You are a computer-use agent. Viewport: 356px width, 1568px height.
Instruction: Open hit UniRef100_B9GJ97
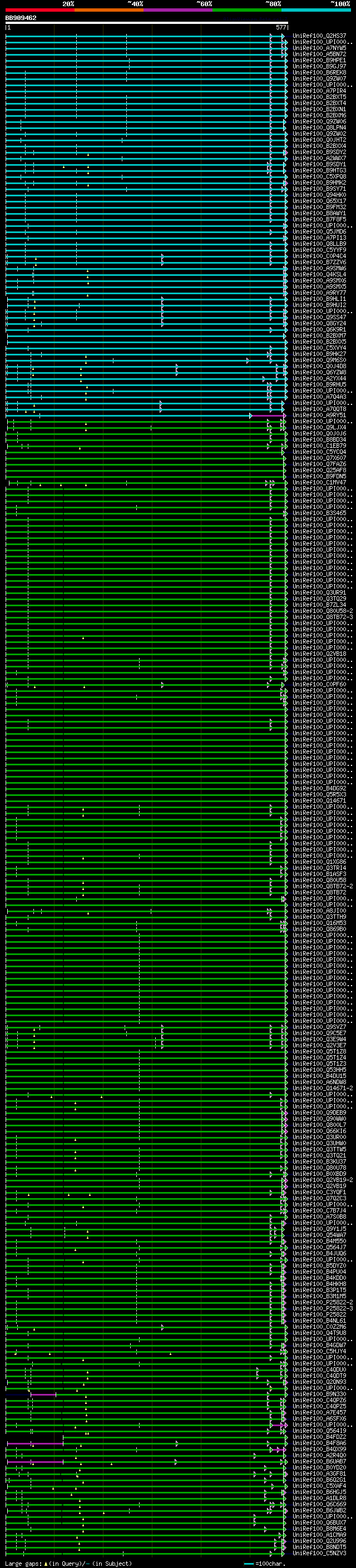click(x=319, y=66)
